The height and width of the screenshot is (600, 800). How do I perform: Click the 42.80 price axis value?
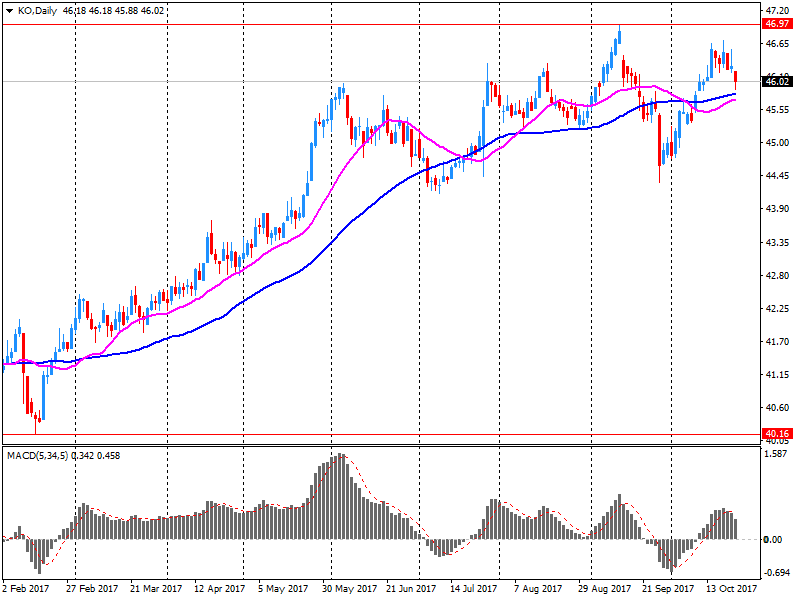(x=778, y=276)
